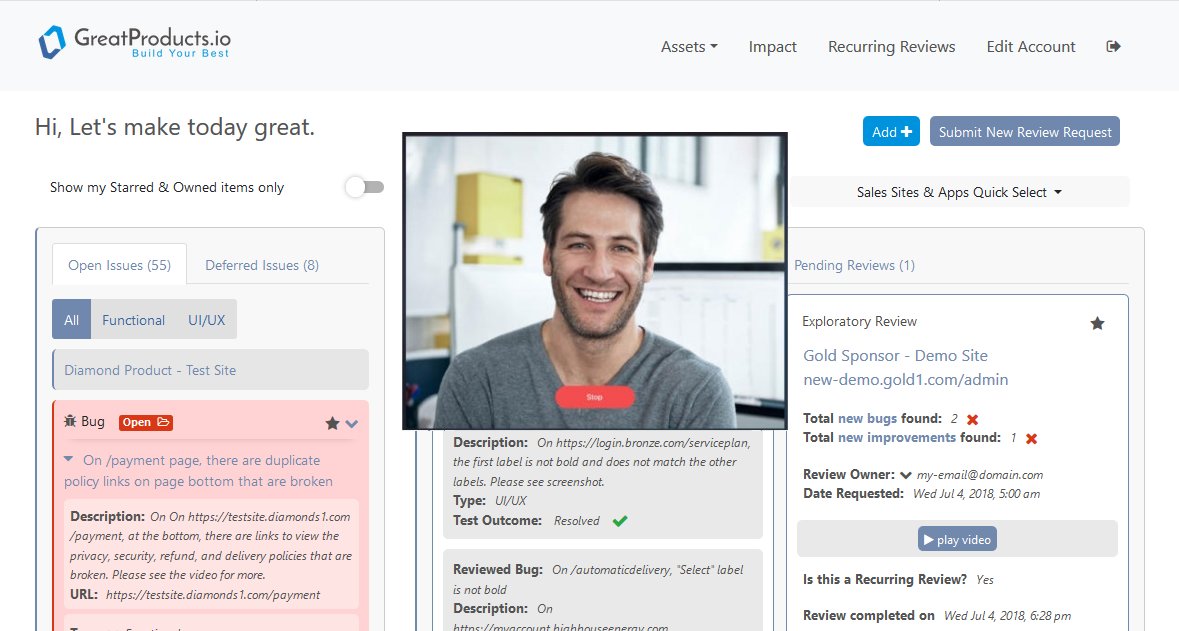Click the GreatProducts.io logo
This screenshot has width=1179, height=631.
135,42
